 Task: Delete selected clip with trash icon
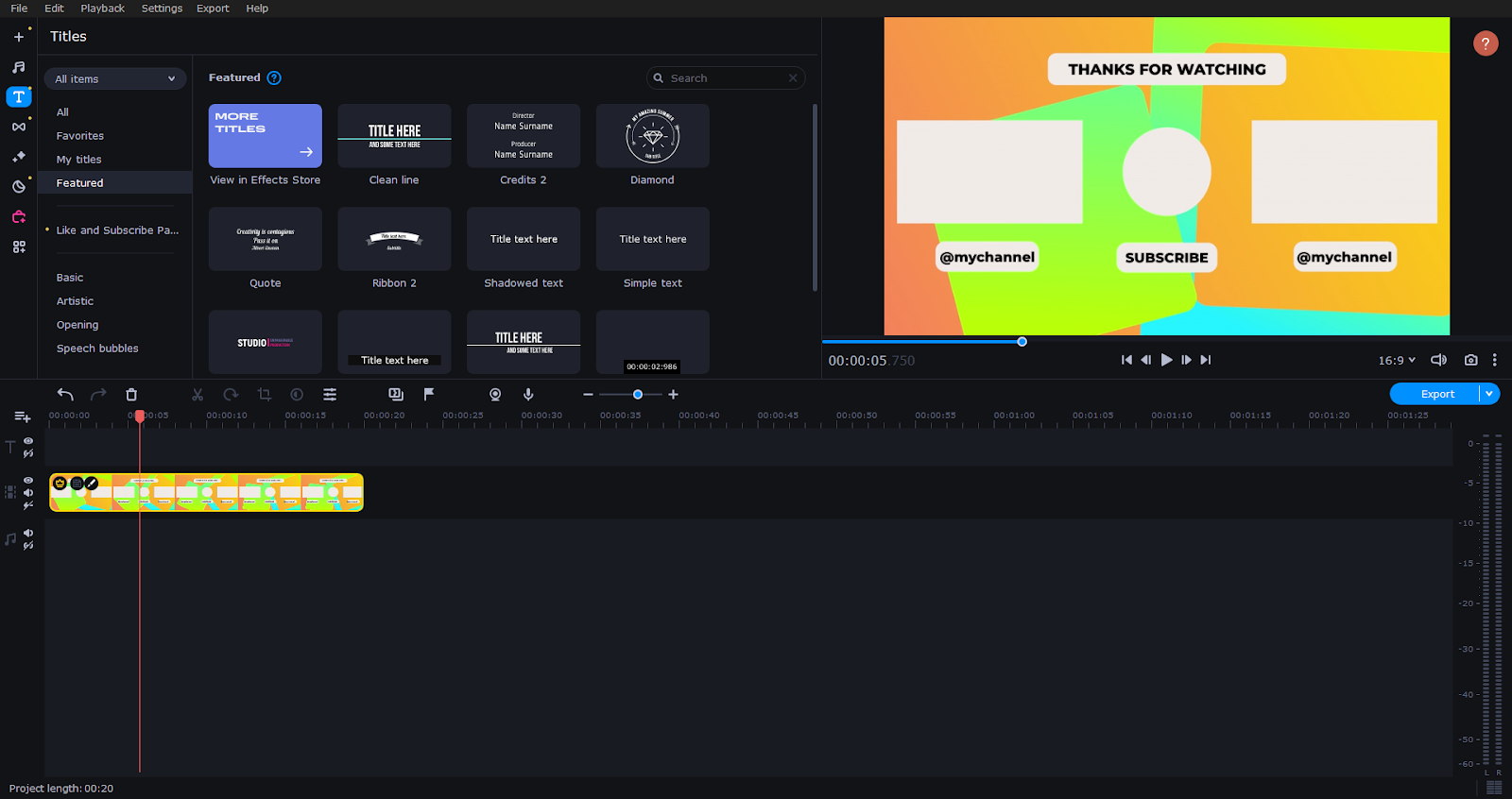[131, 394]
